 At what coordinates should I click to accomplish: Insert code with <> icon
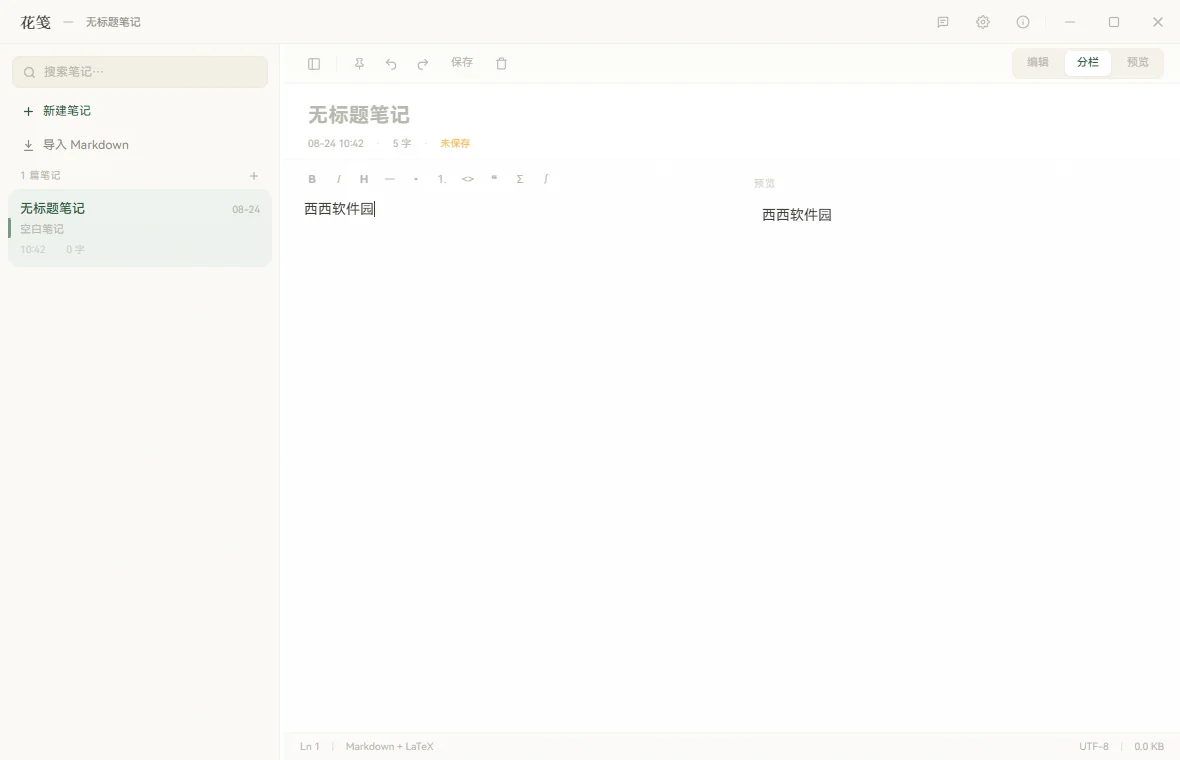coord(467,179)
